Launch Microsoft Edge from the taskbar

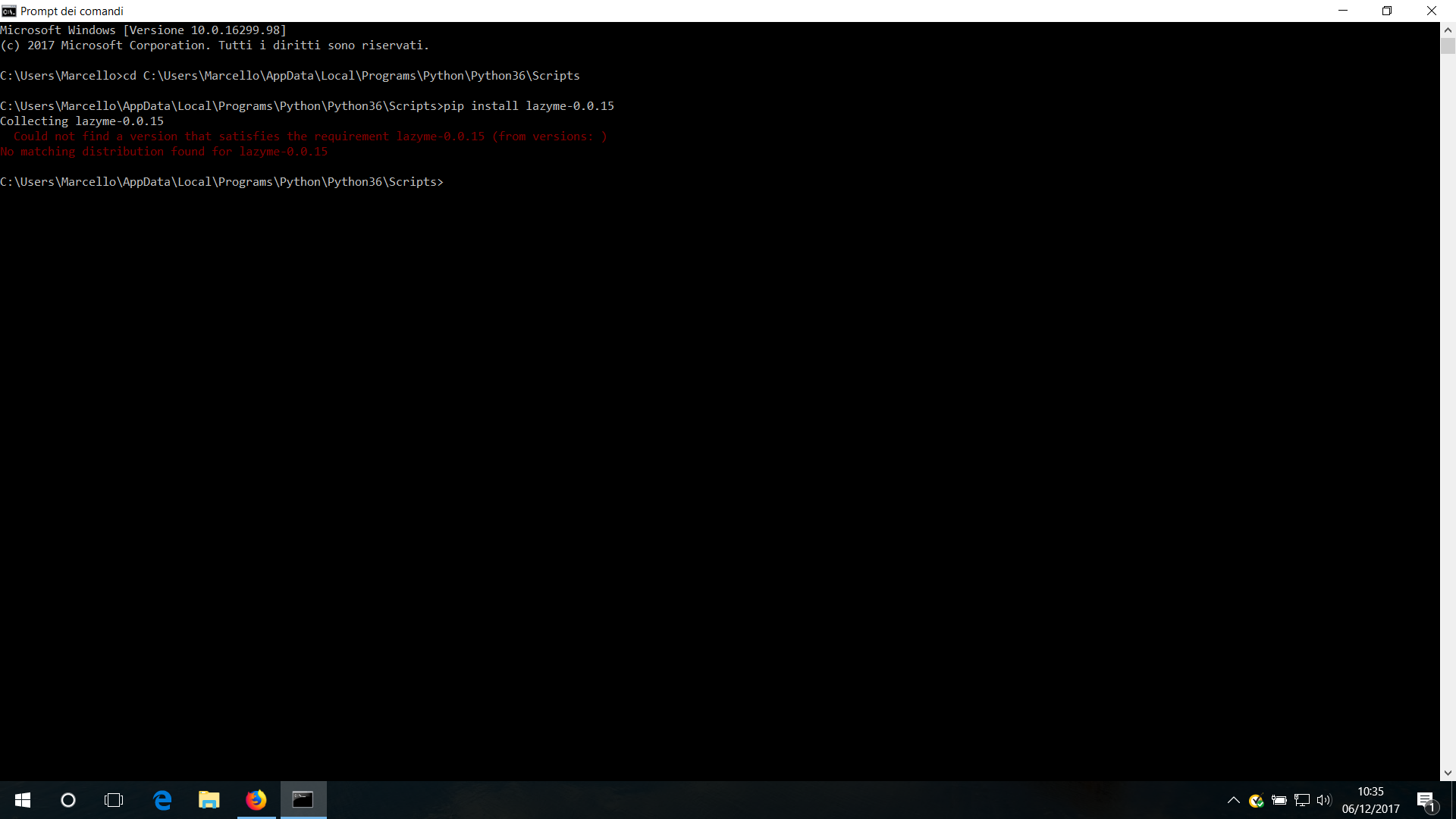click(x=162, y=800)
